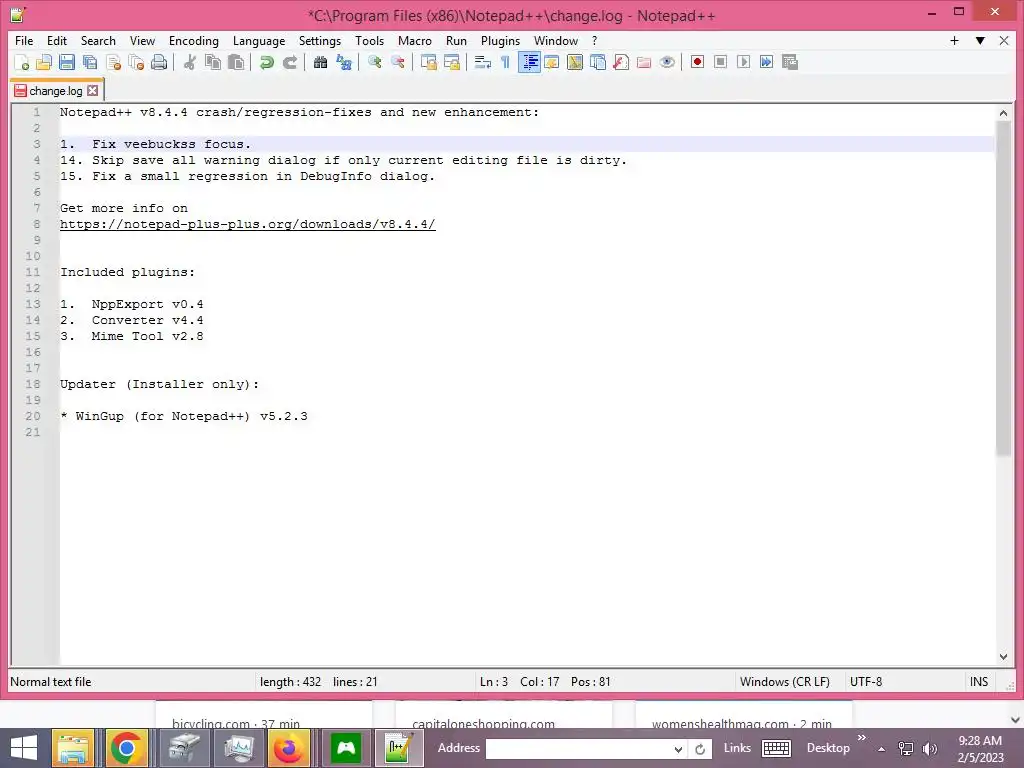Open the Windows Start button
Screen dimensions: 1024x768
[24, 748]
